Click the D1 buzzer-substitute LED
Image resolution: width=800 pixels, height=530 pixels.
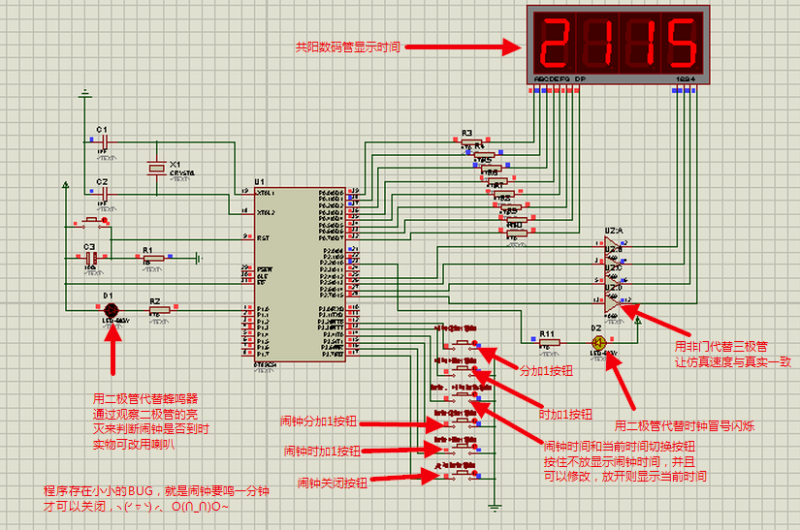[112, 310]
